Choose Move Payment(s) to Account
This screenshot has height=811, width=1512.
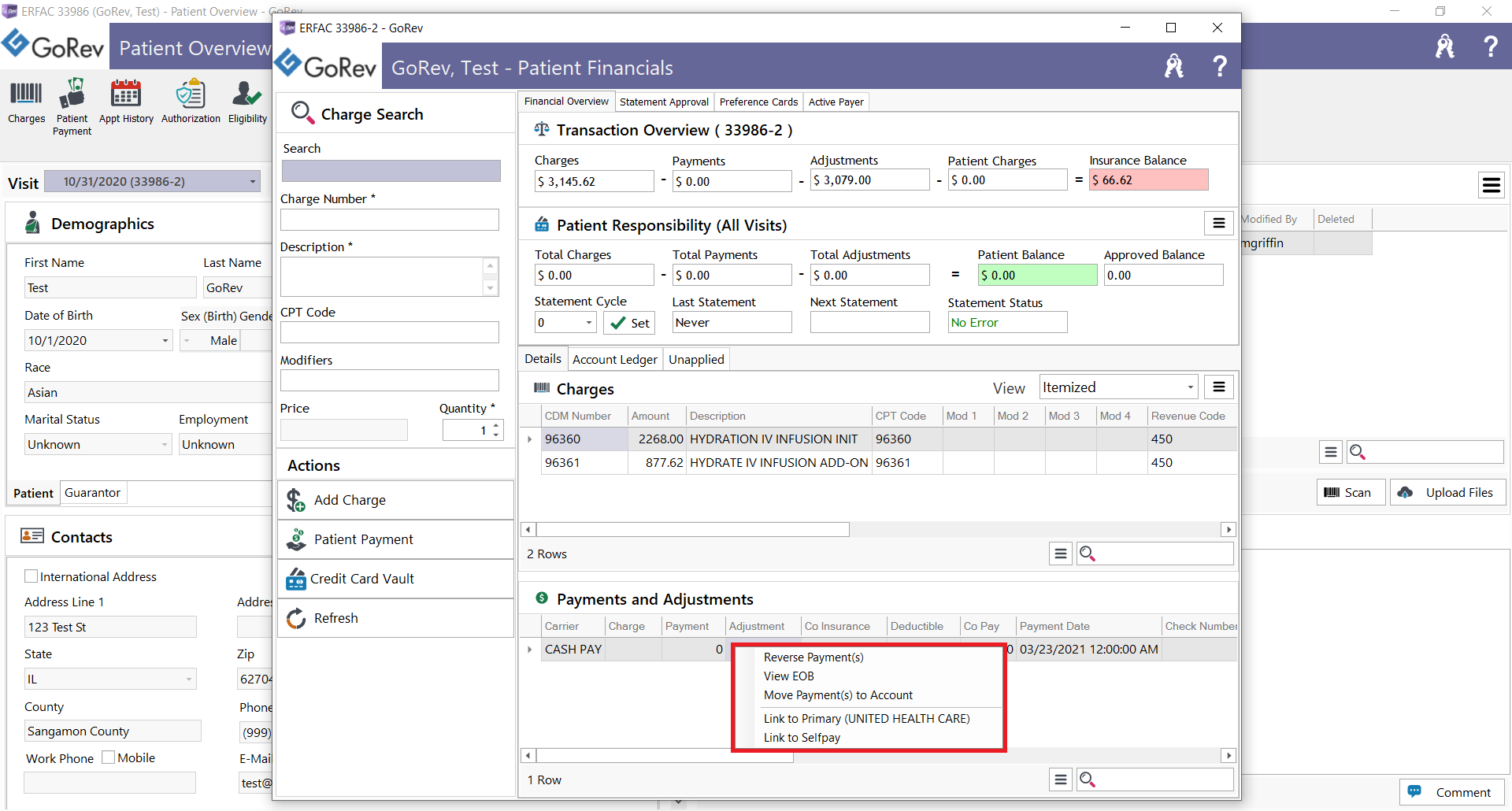(838, 694)
